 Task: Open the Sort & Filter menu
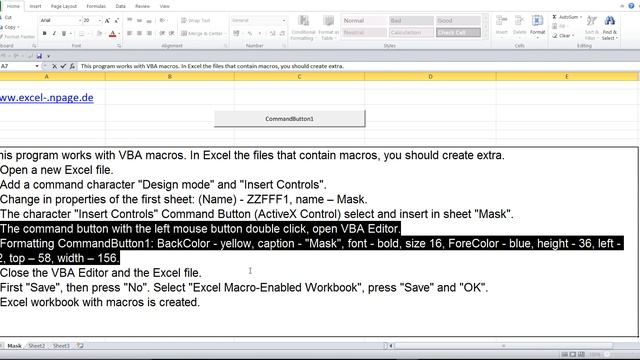pyautogui.click(x=591, y=28)
